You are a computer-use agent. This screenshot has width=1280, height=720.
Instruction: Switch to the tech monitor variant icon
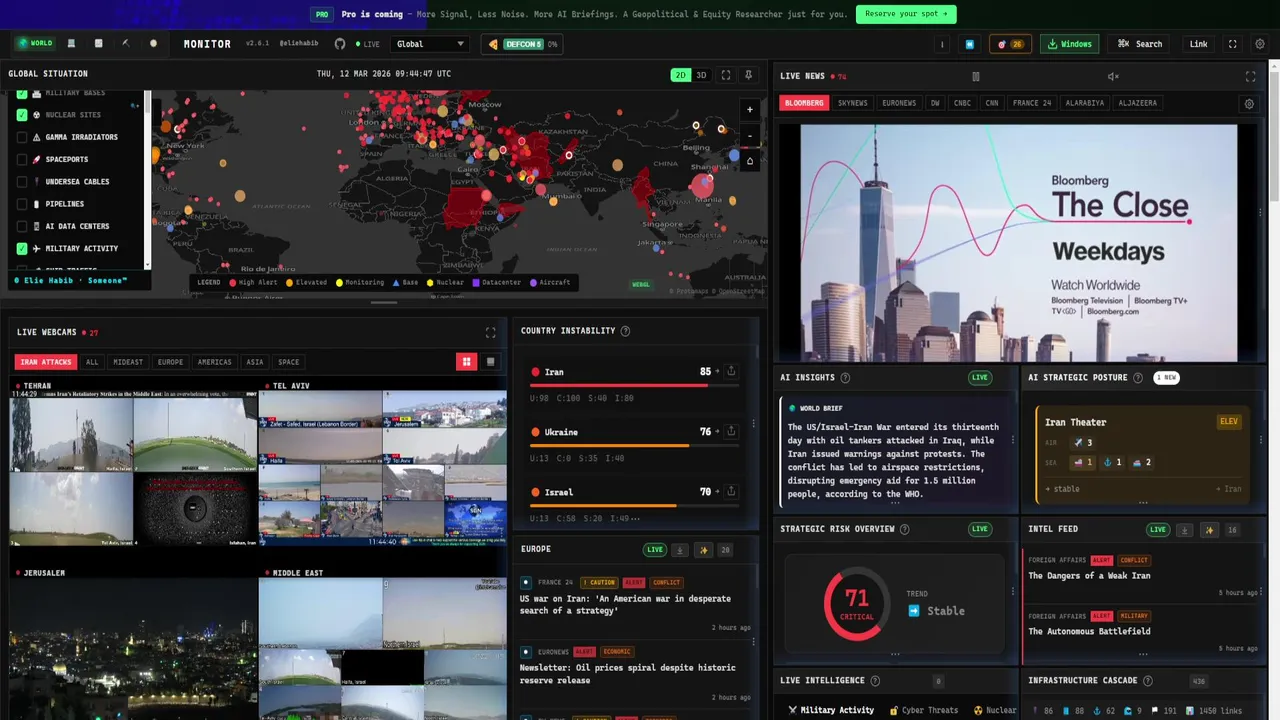point(71,44)
